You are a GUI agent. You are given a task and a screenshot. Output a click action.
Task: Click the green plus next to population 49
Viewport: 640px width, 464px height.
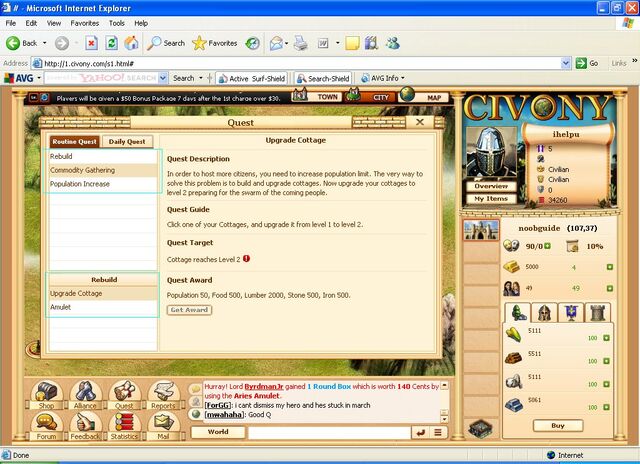[610, 288]
